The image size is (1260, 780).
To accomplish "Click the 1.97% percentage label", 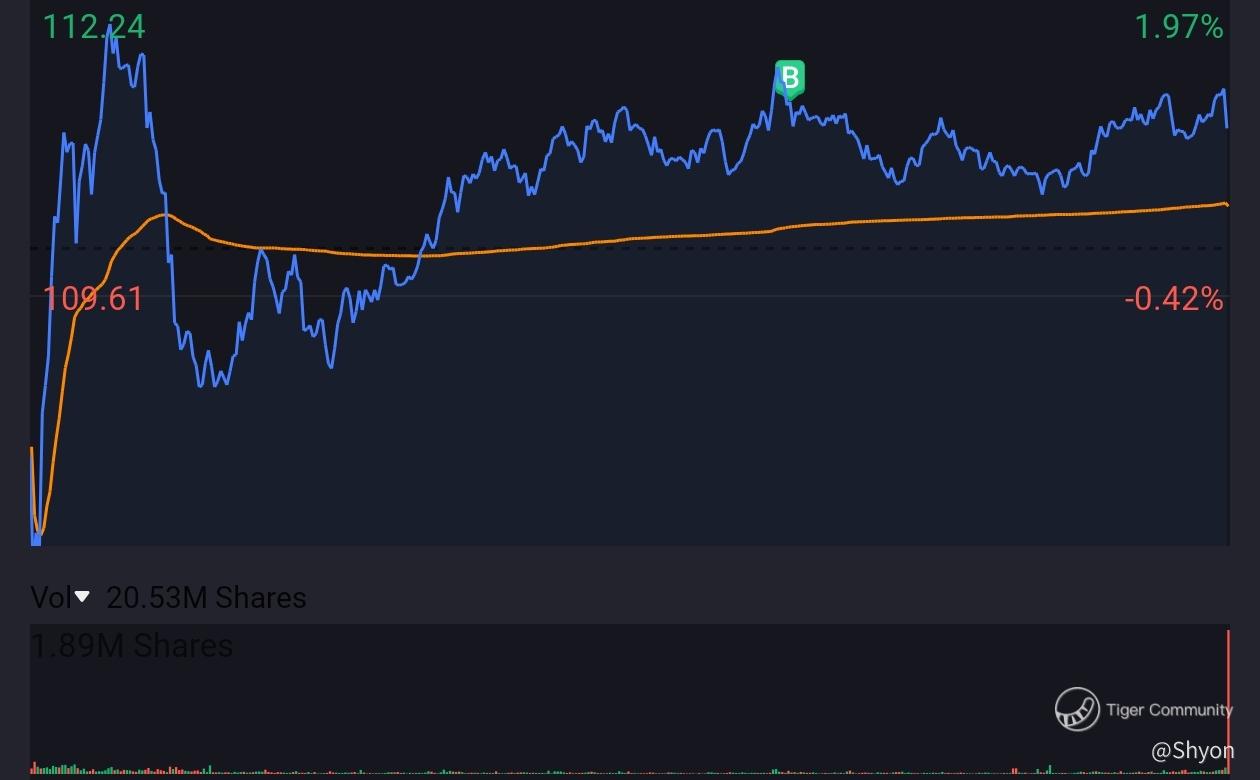I will click(1179, 27).
